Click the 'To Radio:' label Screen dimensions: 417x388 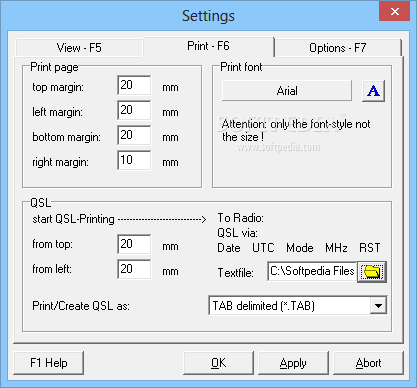[240, 218]
